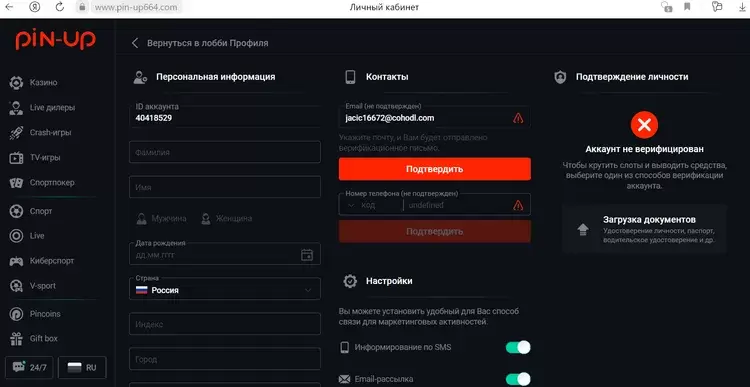Click the Yandex account icon

pos(34,7)
